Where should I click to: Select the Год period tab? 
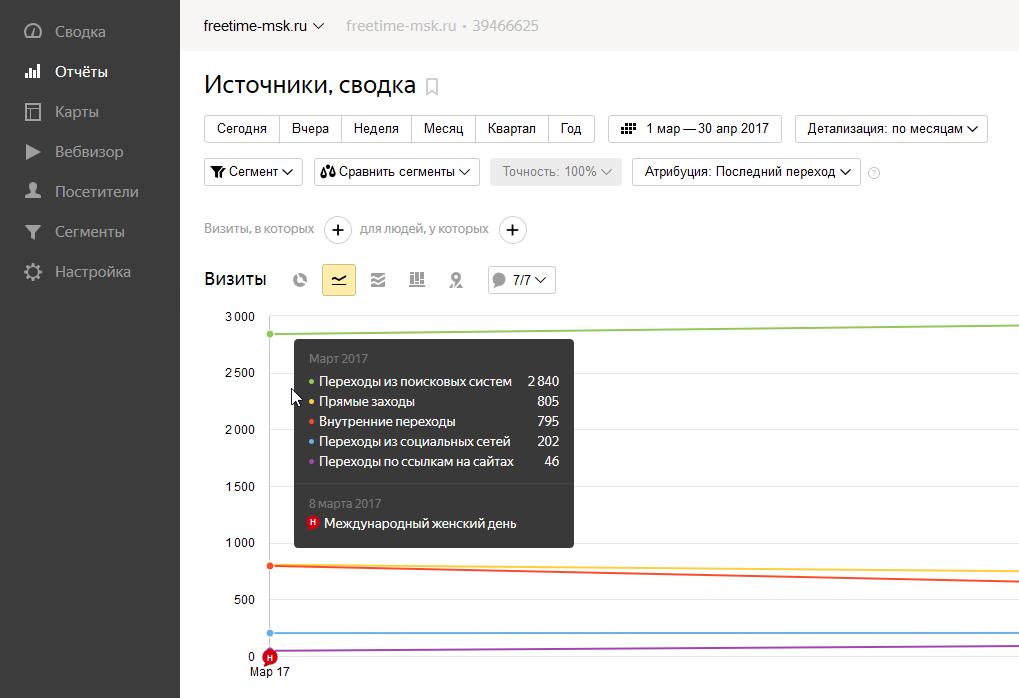point(571,129)
